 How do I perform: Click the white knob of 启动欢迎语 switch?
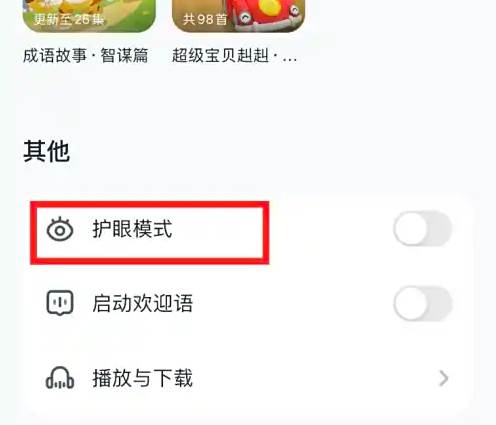(411, 303)
